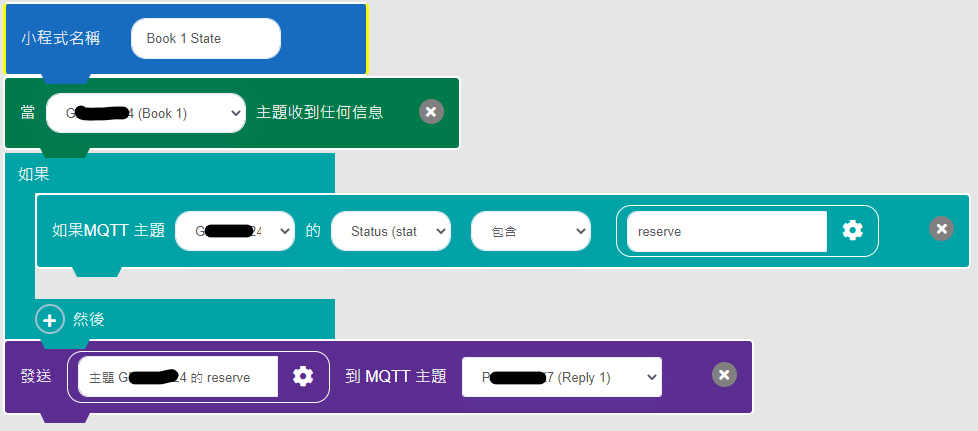The width and height of the screenshot is (978, 431).
Task: Select the Reply 1 destination topic dropdown
Action: point(562,377)
